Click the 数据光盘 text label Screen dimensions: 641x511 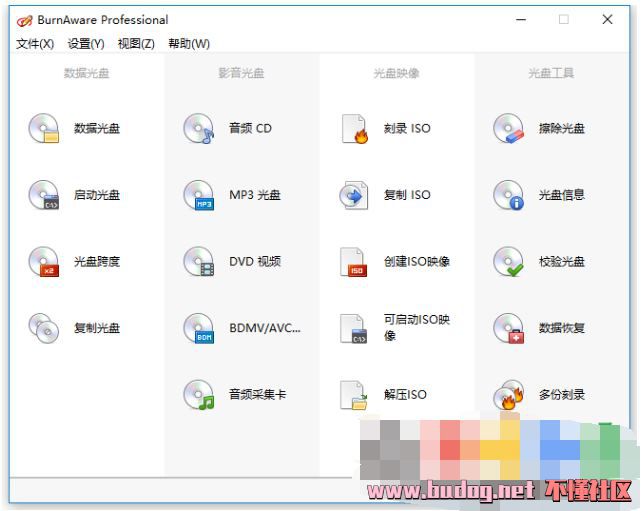pos(97,128)
